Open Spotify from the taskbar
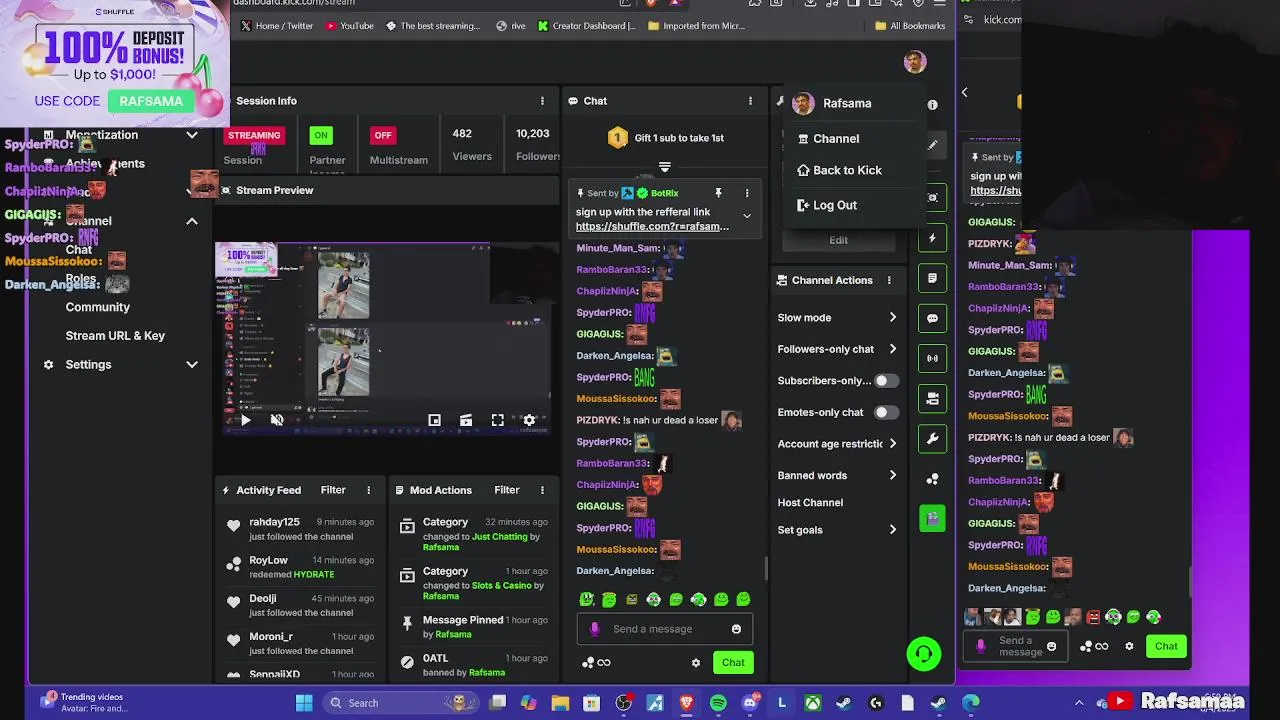Image resolution: width=1280 pixels, height=720 pixels. 718,703
